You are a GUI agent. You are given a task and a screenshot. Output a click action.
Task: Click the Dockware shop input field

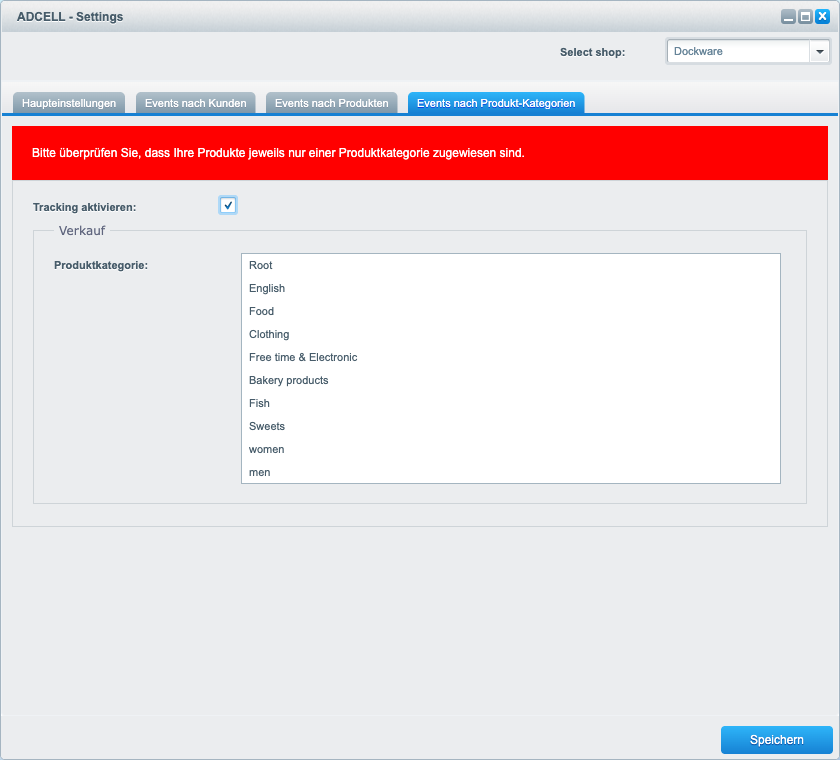[738, 51]
